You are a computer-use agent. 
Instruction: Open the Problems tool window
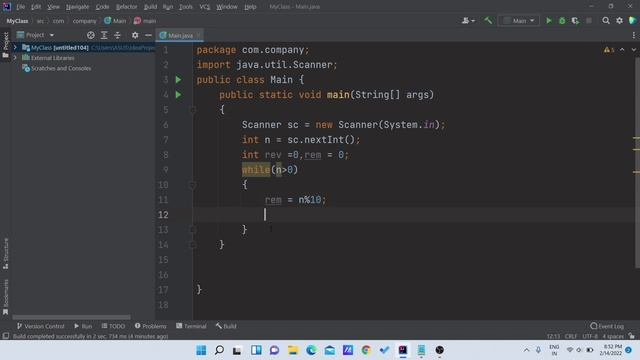point(151,326)
